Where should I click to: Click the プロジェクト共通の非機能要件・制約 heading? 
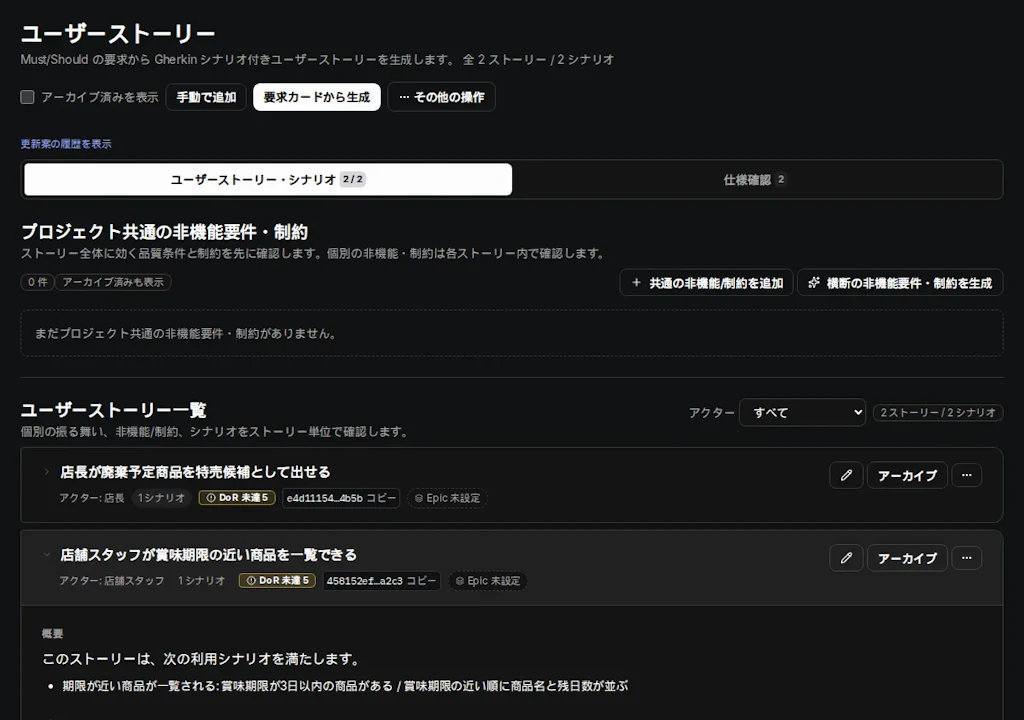164,232
